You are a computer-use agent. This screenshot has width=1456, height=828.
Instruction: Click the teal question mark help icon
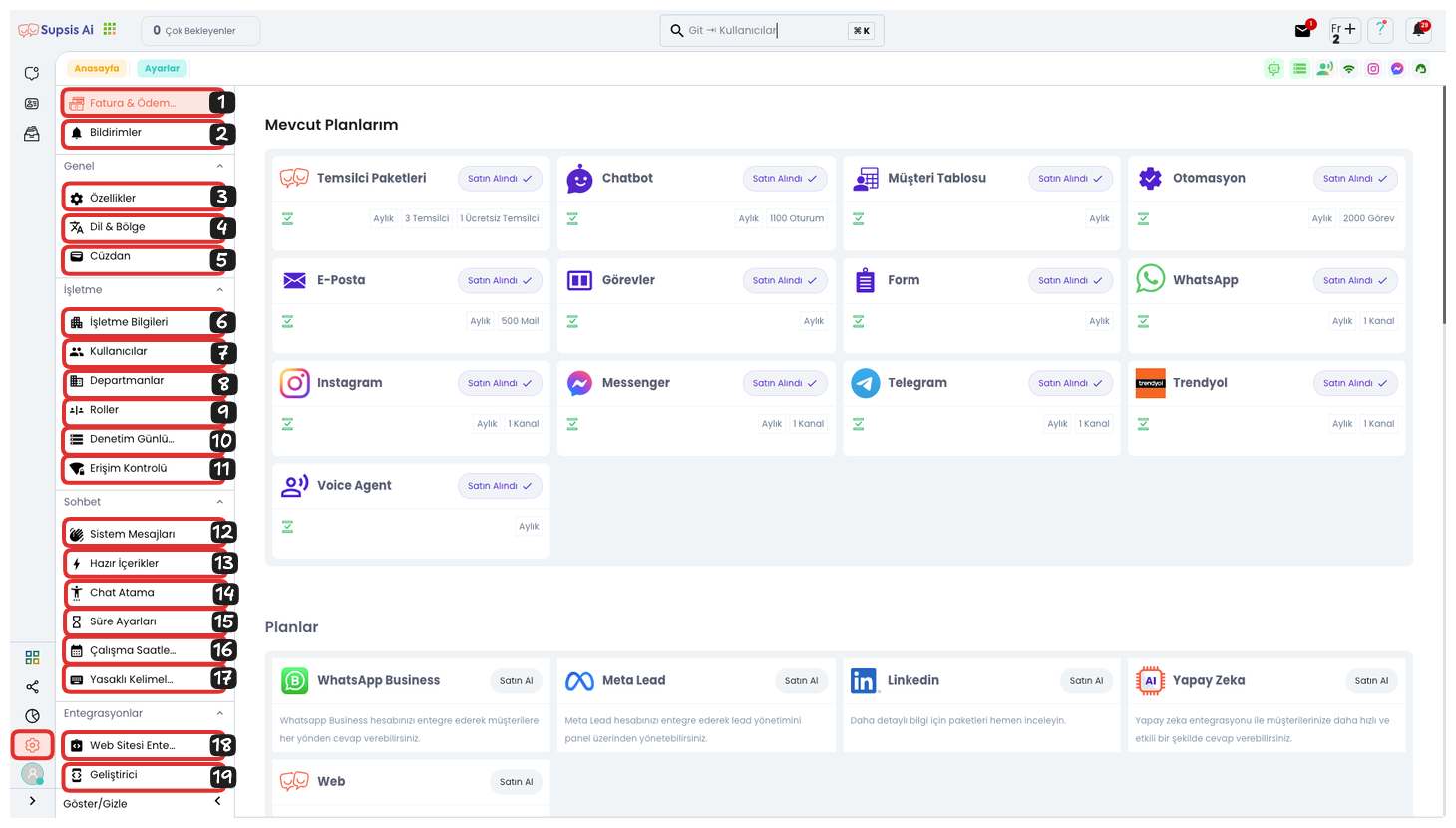click(x=1380, y=30)
